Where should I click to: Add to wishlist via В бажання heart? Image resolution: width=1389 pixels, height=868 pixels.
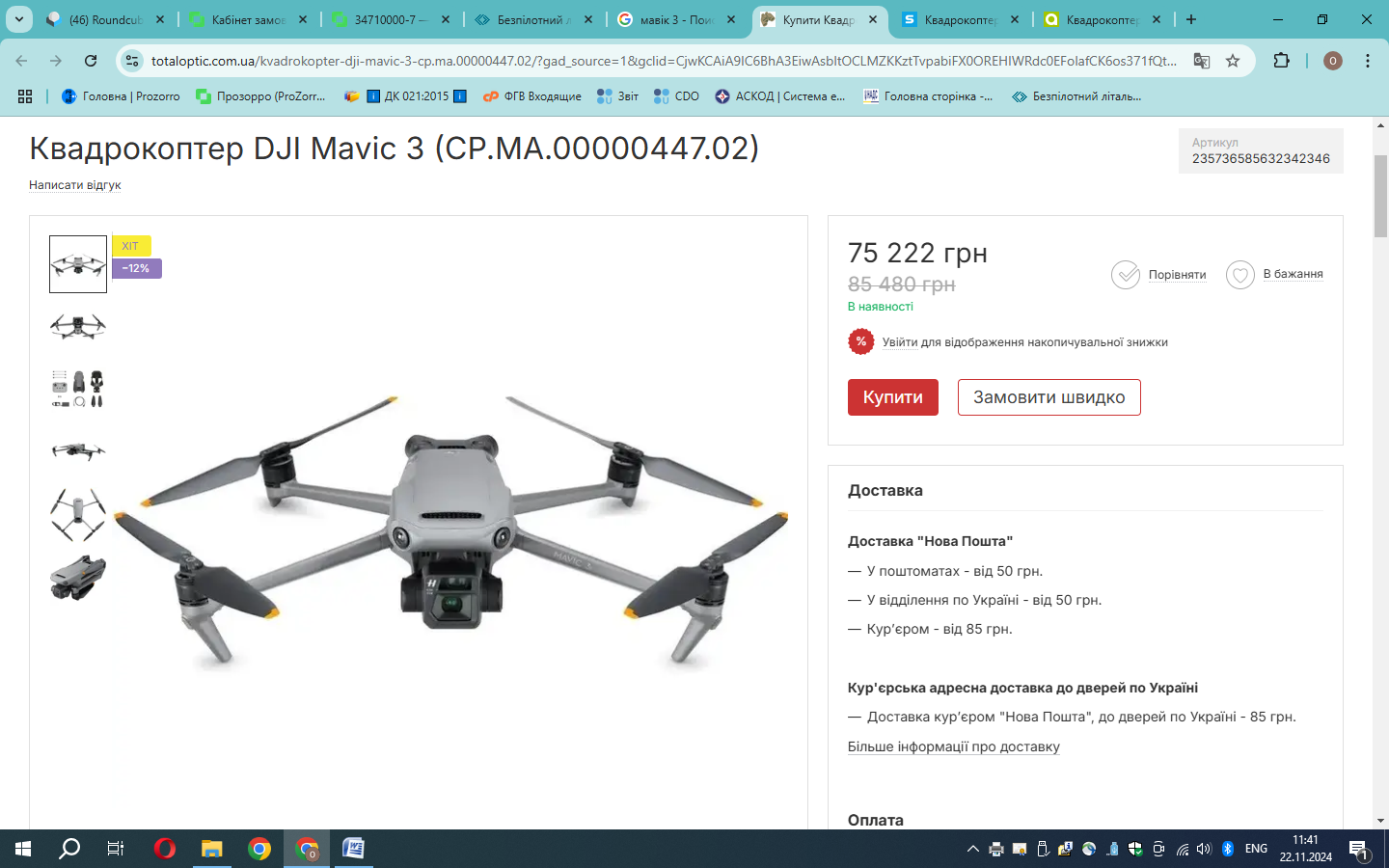(x=1240, y=275)
